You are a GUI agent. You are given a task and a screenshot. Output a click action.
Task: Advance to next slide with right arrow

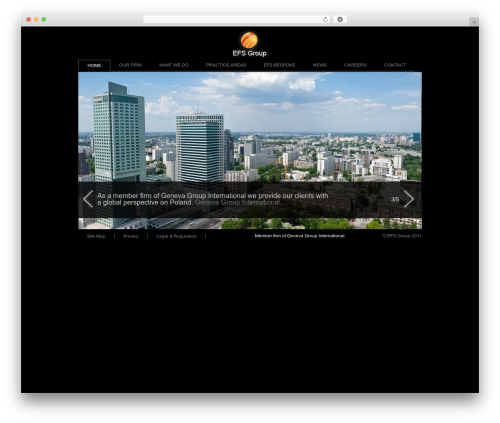click(x=408, y=199)
